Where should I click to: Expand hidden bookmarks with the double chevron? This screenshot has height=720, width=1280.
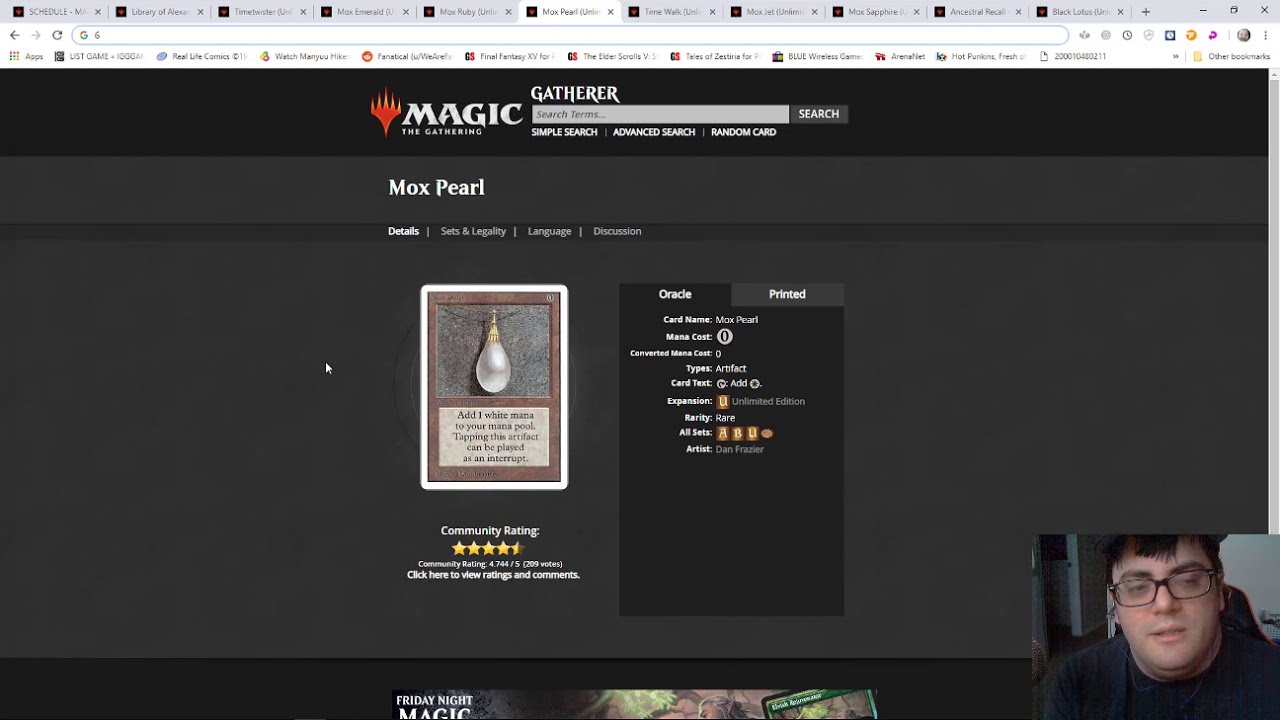[1175, 56]
